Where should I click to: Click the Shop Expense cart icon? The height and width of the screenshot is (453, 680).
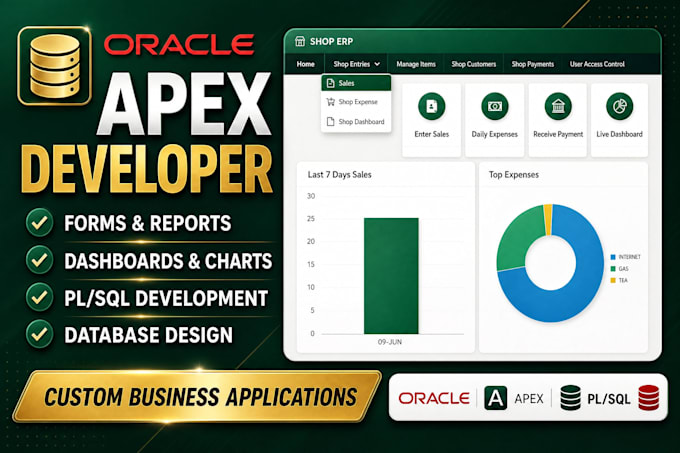(330, 102)
